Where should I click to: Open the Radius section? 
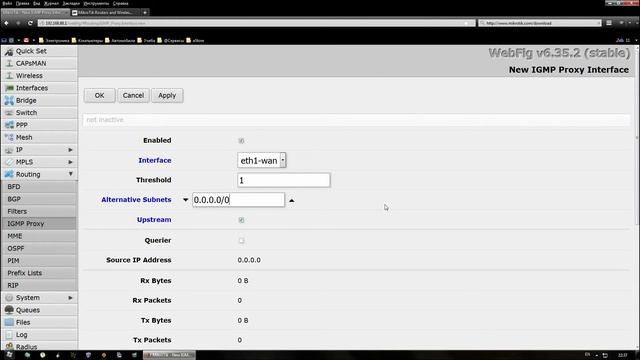click(39, 346)
